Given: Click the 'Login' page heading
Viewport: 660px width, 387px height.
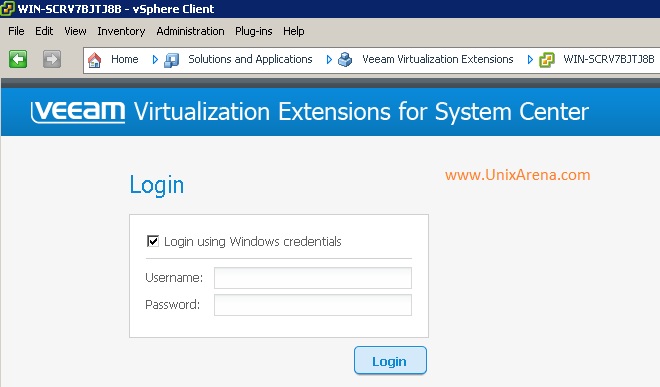Looking at the screenshot, I should pyautogui.click(x=157, y=185).
